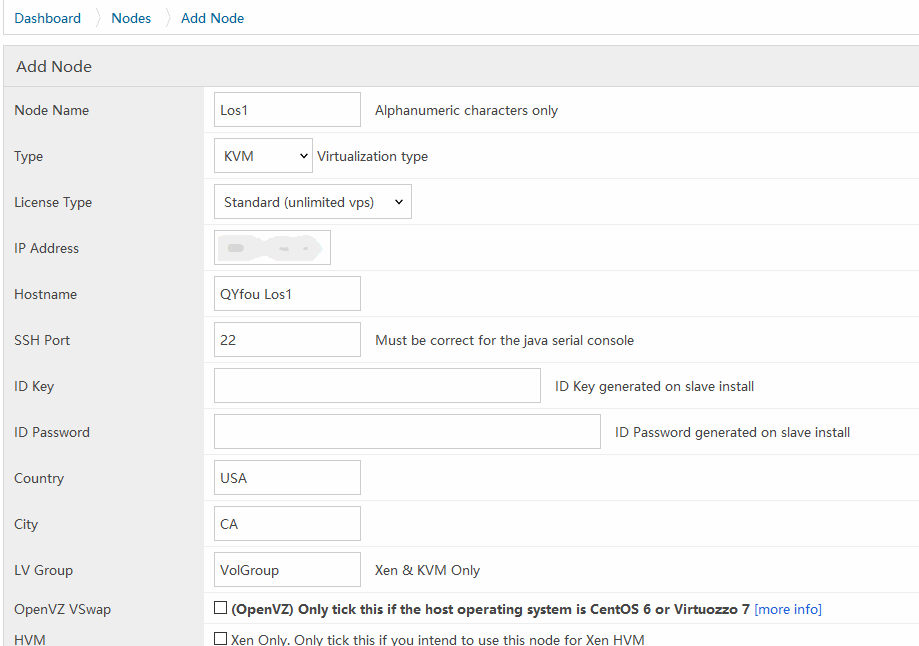This screenshot has height=646, width=919.
Task: Click the Add Node panel header
Action: pyautogui.click(x=54, y=67)
